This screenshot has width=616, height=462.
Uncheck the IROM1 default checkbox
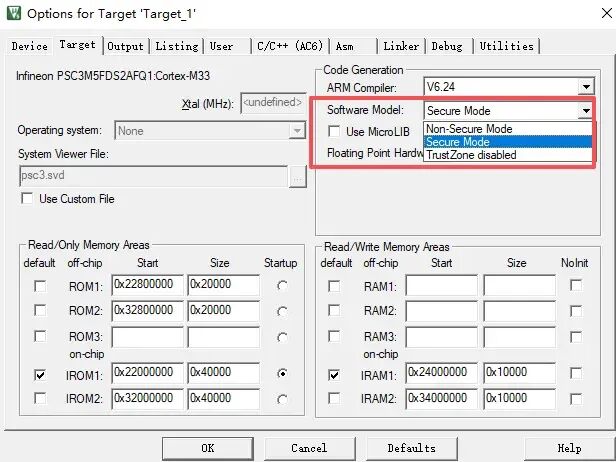40,375
